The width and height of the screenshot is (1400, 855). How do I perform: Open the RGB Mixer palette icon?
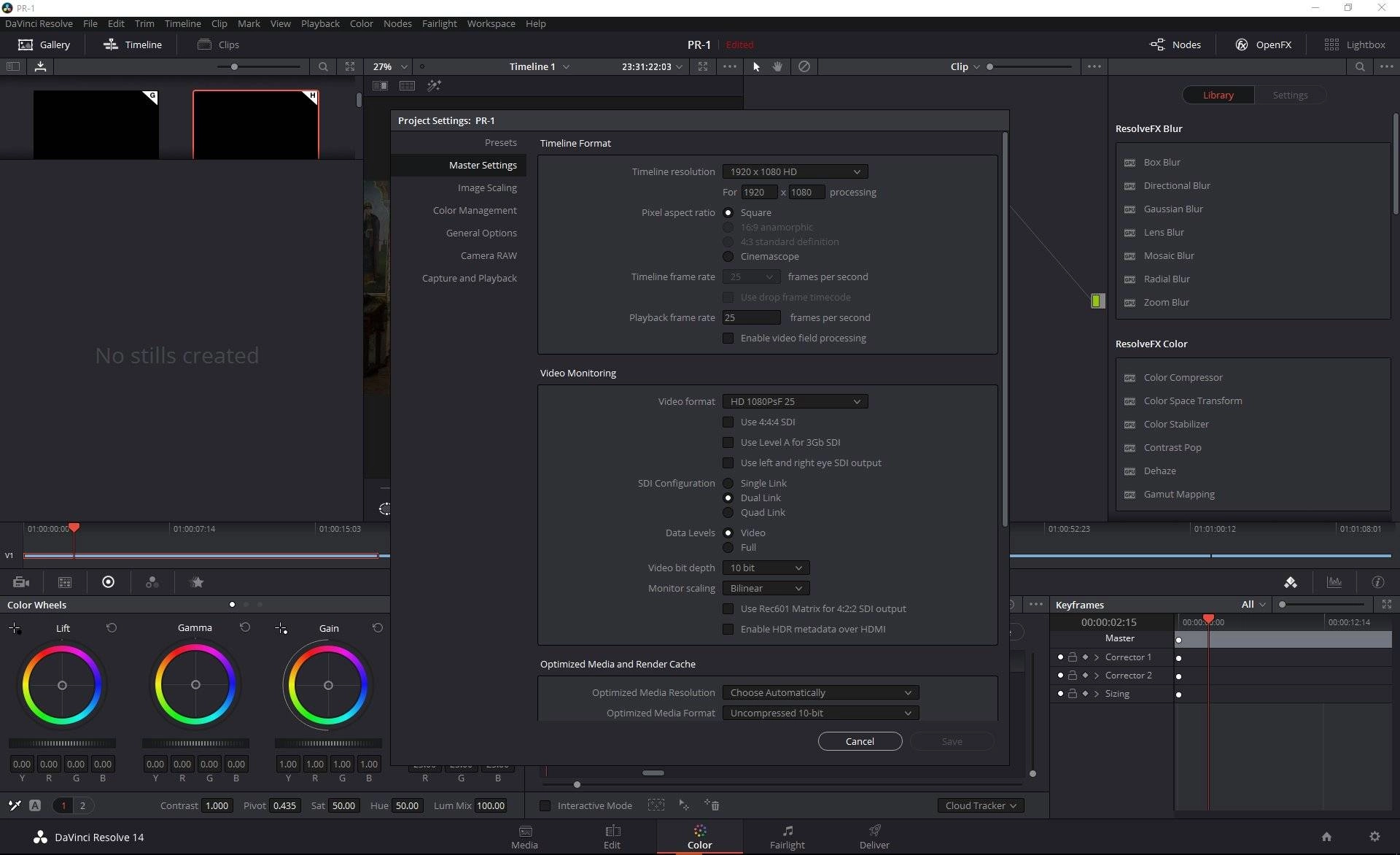click(152, 582)
